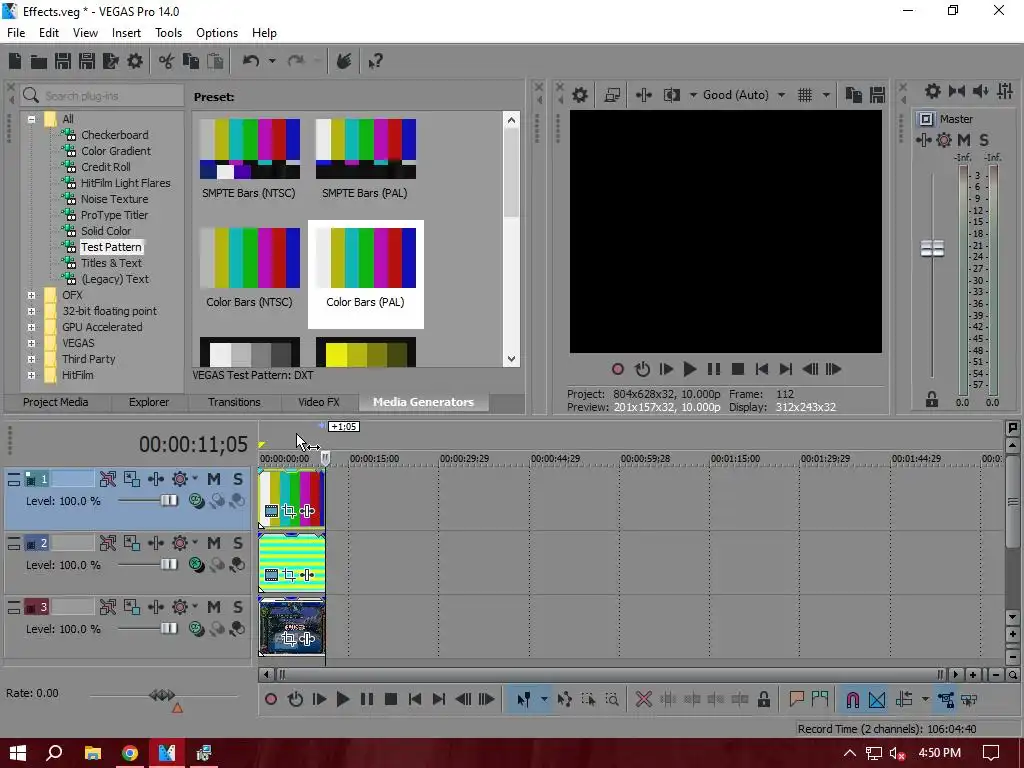
Task: Open track 2 Track FX
Action: pos(155,543)
